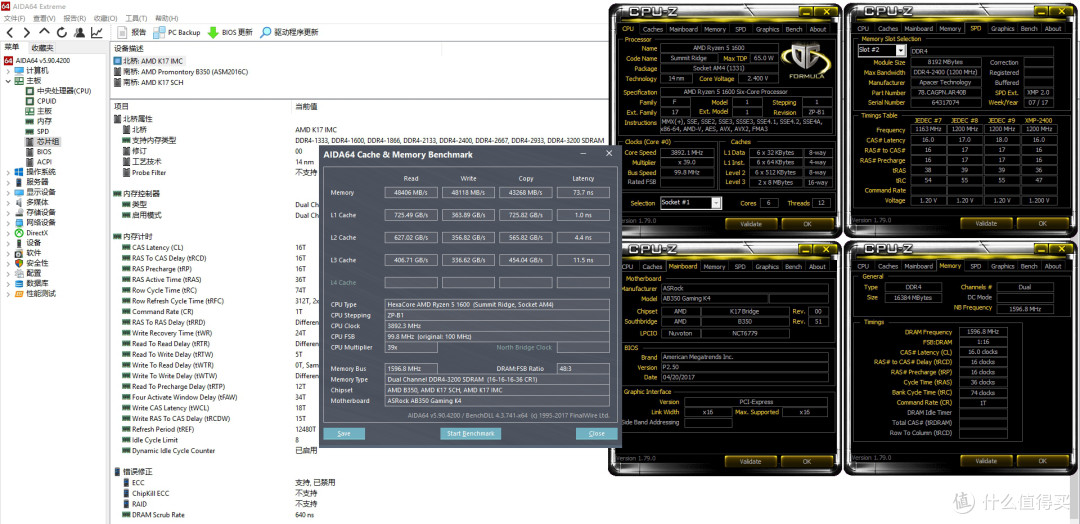The image size is (1080, 524).
Task: Click Close button in benchmark dialog
Action: (597, 434)
